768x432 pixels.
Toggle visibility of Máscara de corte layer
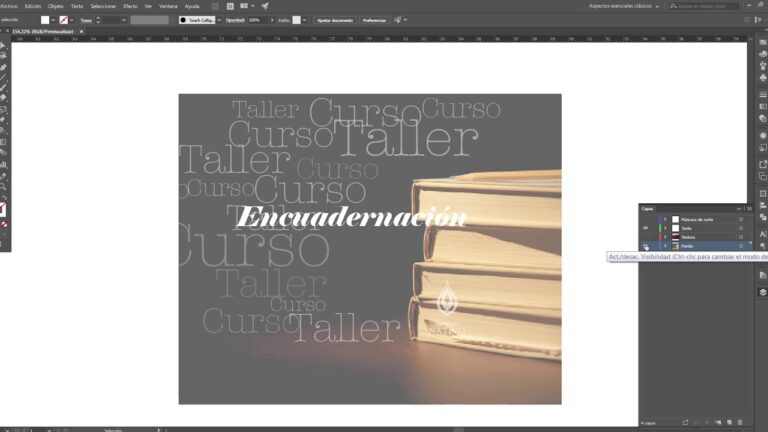(x=646, y=219)
